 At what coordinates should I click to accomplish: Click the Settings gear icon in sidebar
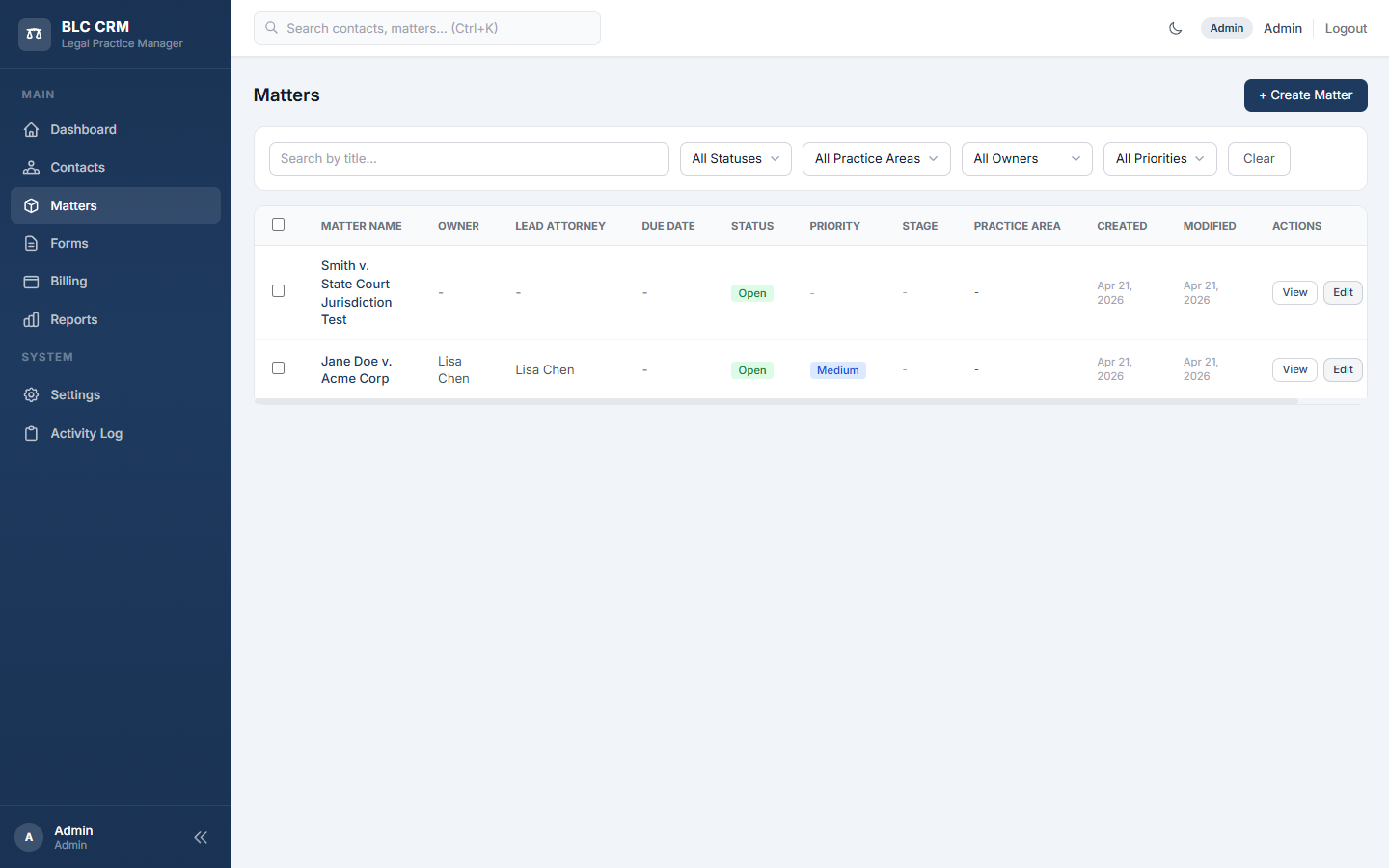point(32,394)
